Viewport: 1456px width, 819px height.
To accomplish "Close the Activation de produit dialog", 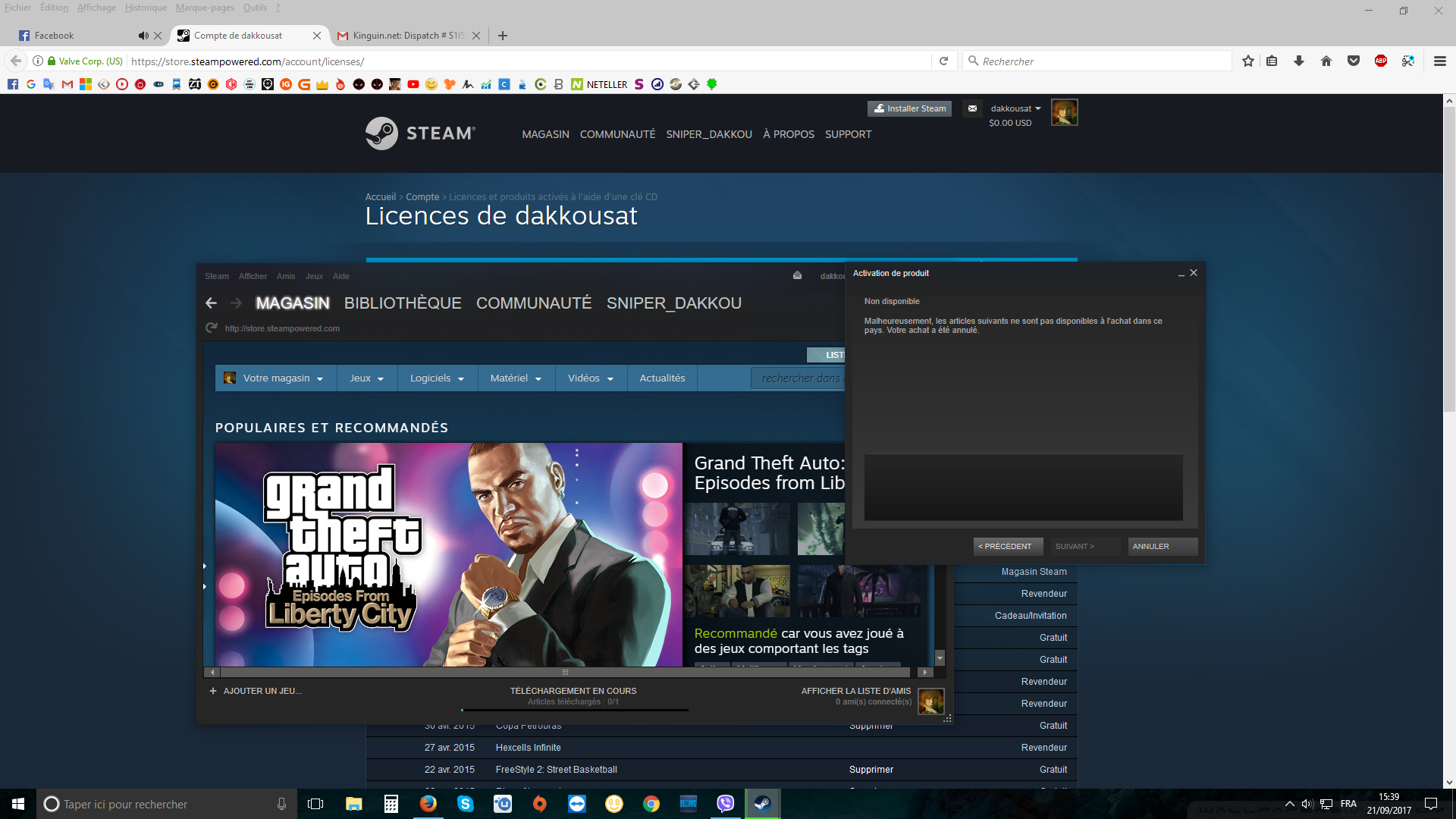I will (x=1194, y=273).
